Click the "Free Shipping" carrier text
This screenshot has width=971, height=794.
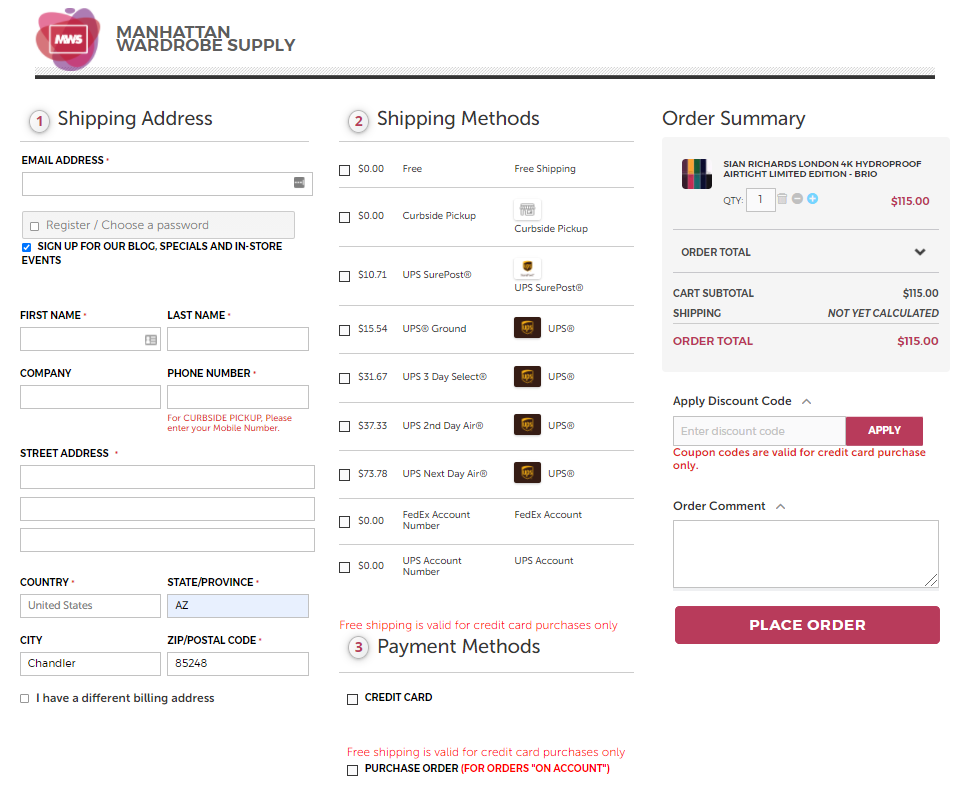coord(545,168)
